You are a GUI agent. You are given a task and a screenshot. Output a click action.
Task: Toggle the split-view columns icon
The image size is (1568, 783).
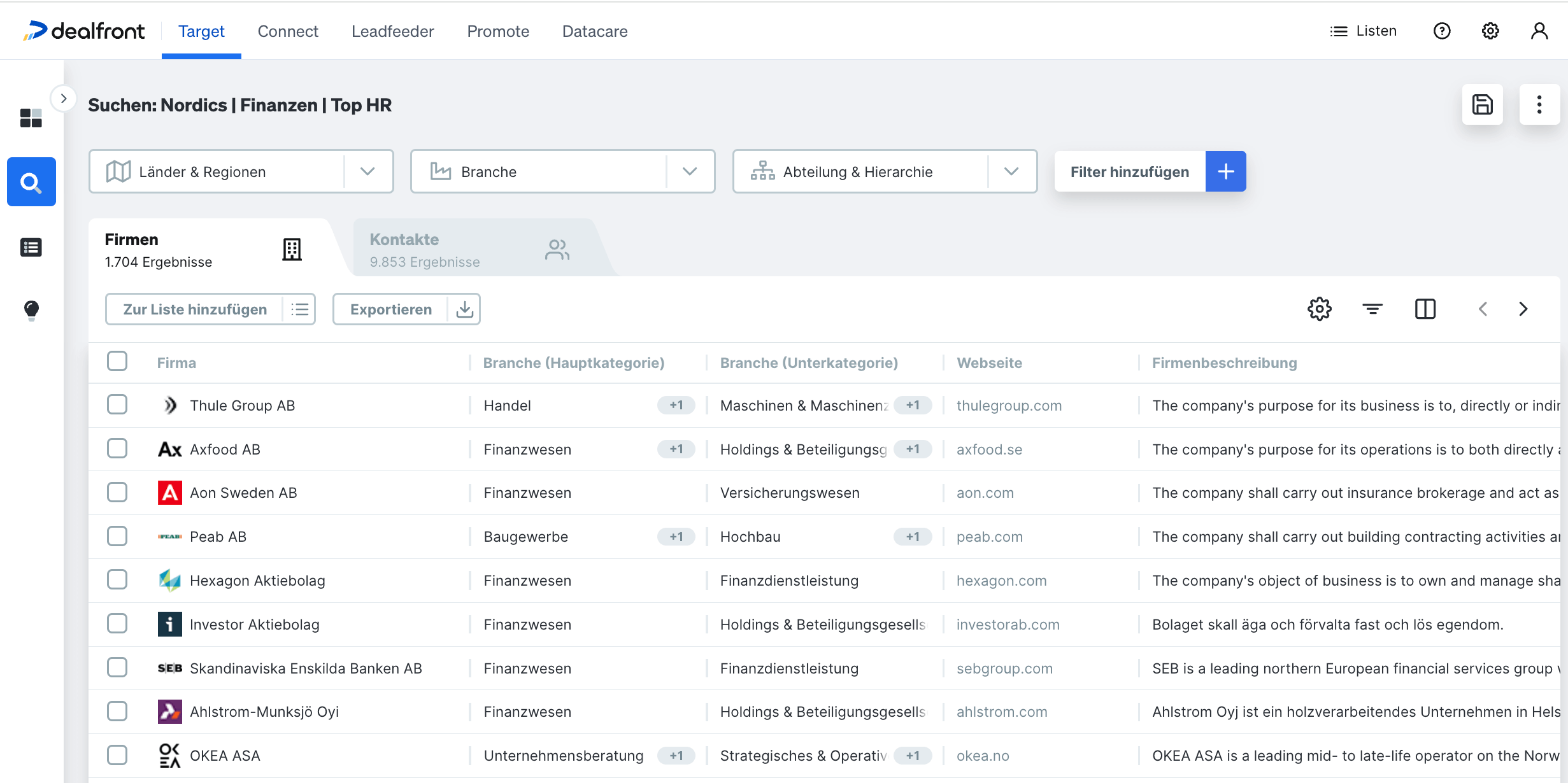coord(1425,309)
